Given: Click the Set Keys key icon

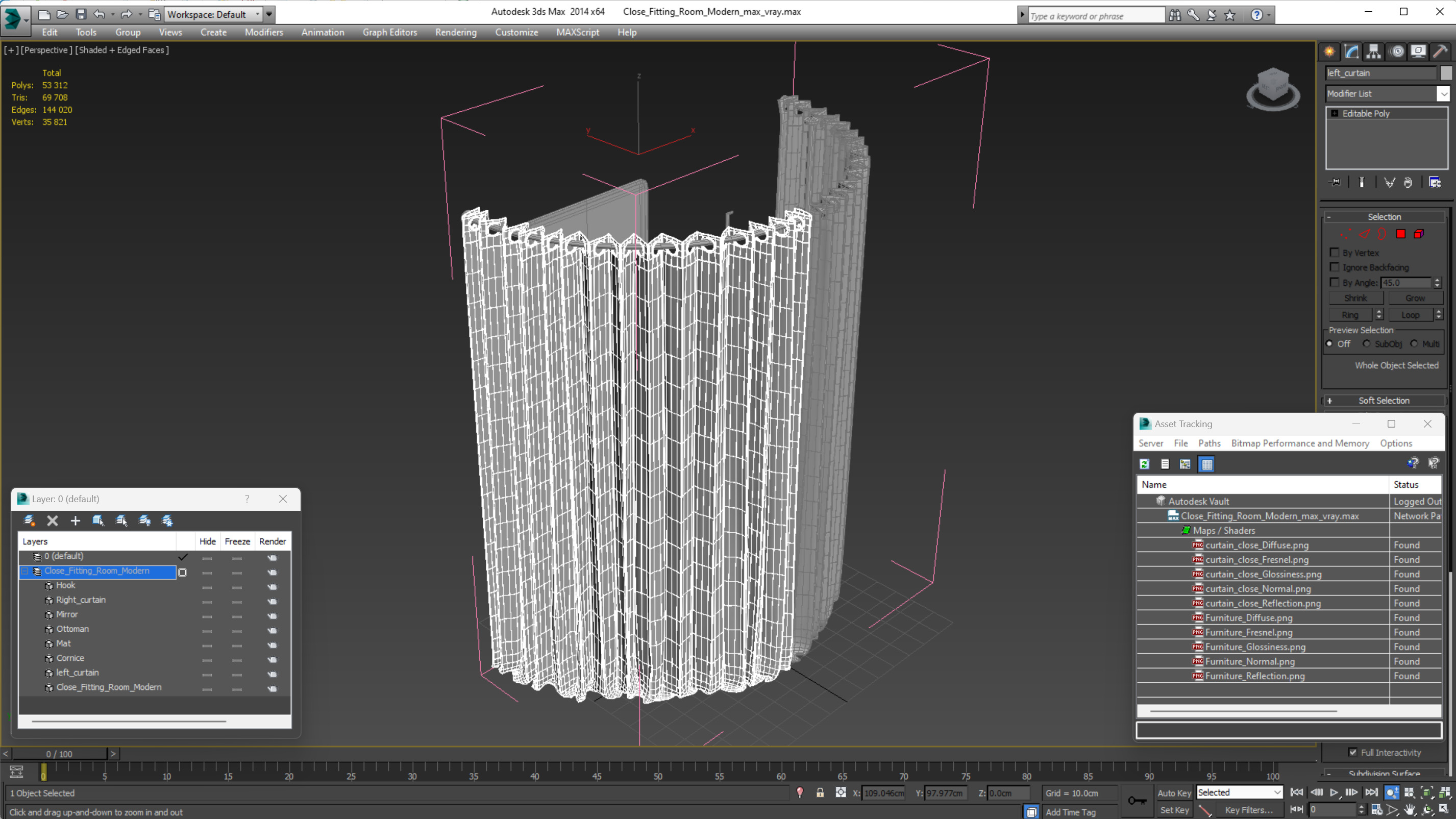Looking at the screenshot, I should (1137, 800).
